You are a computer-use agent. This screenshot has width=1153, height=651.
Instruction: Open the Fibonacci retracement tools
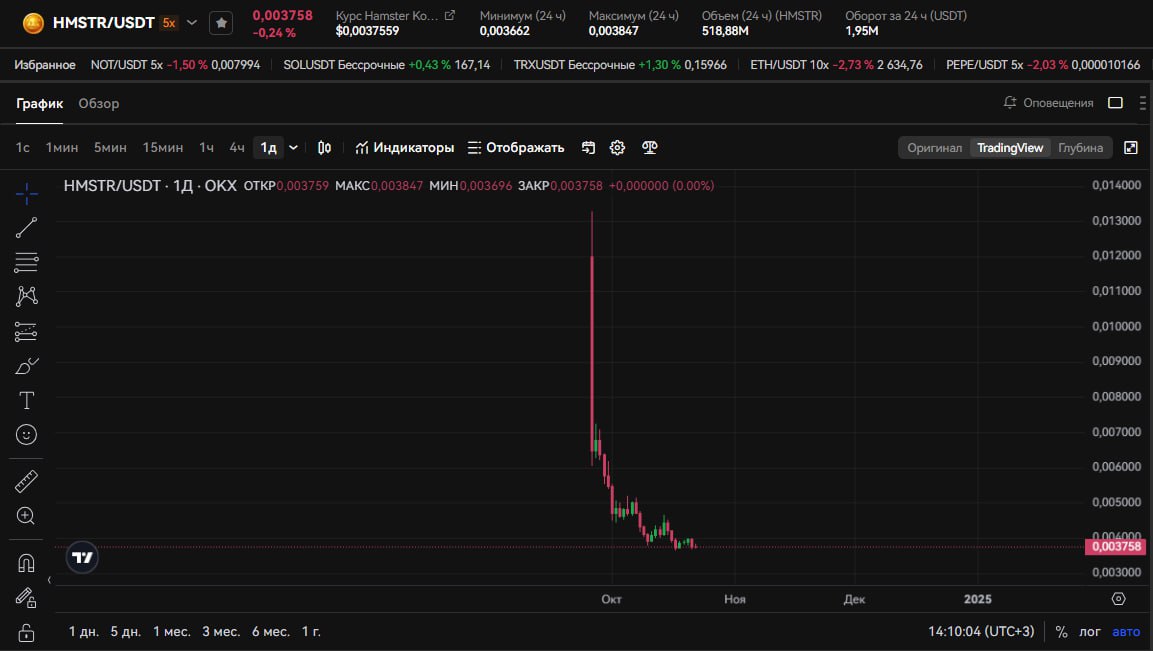pos(26,262)
